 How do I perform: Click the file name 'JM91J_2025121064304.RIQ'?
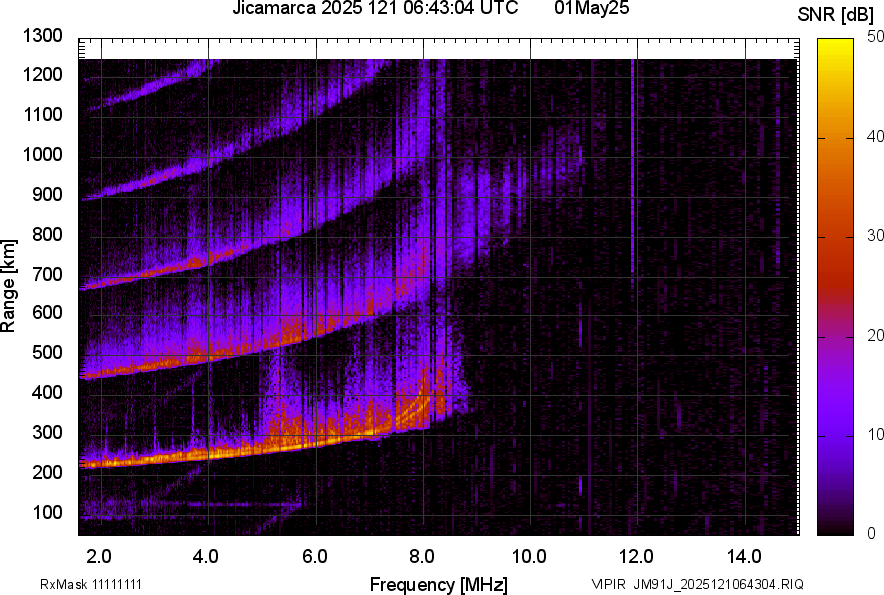(x=718, y=584)
